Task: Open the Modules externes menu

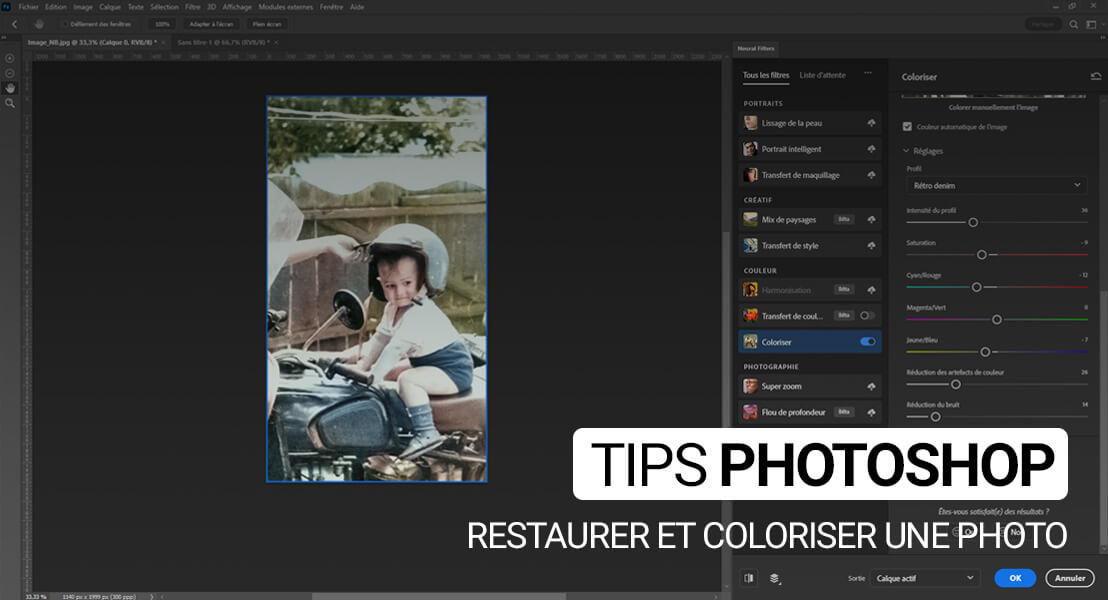Action: (285, 7)
